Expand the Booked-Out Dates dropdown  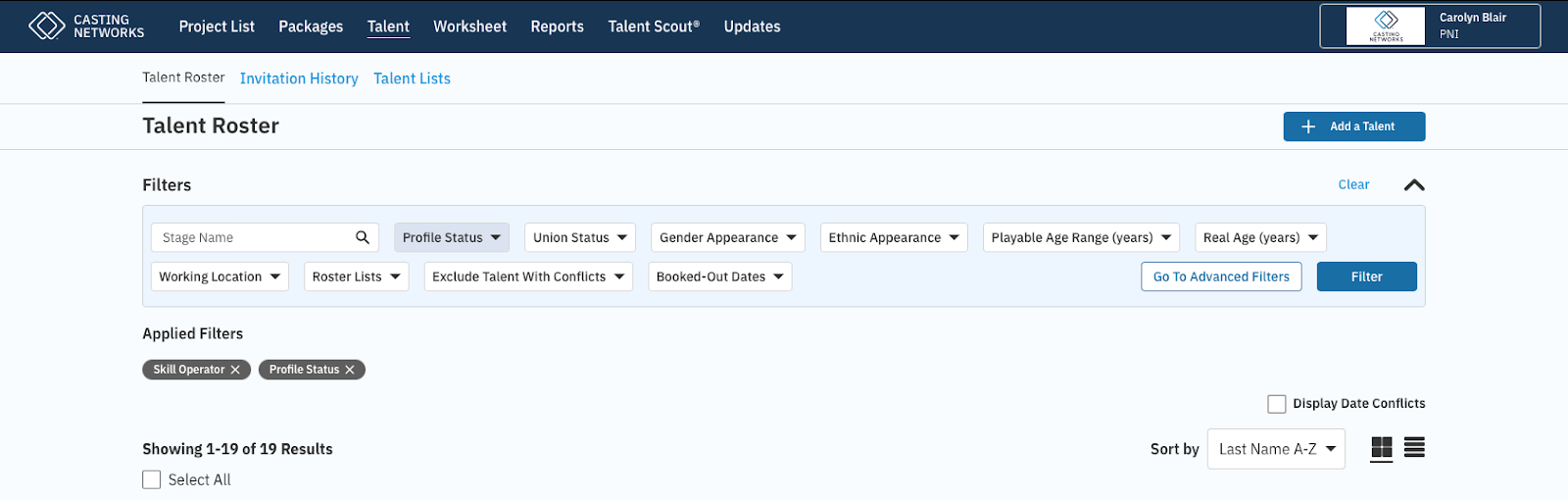pos(719,276)
